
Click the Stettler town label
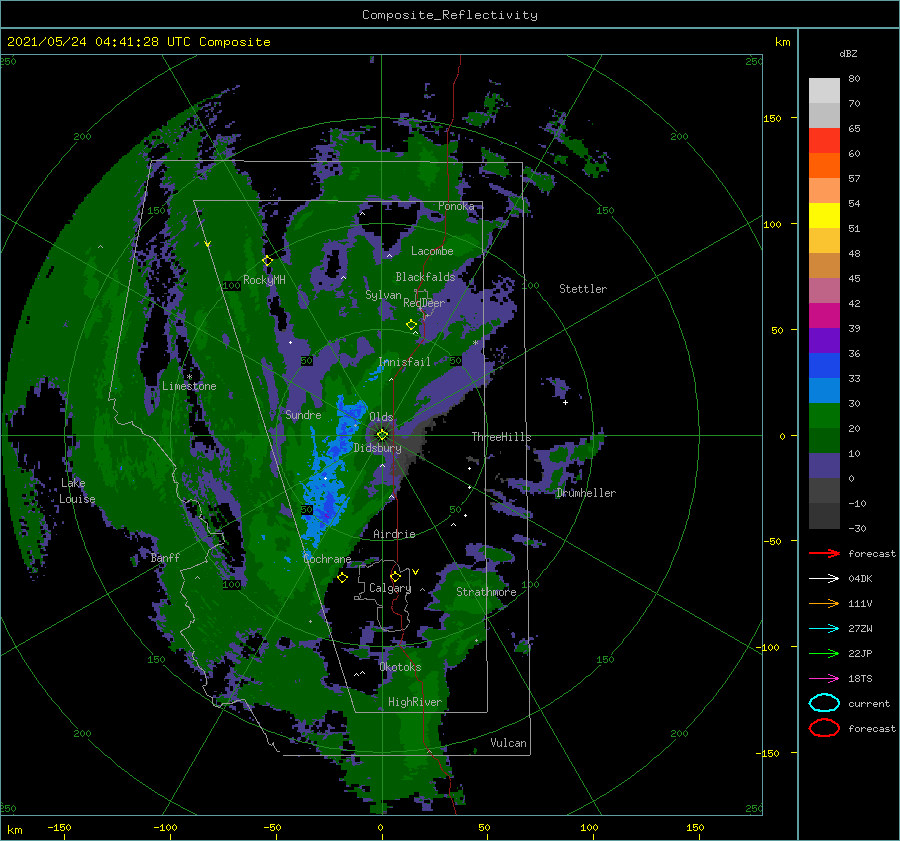click(x=583, y=289)
